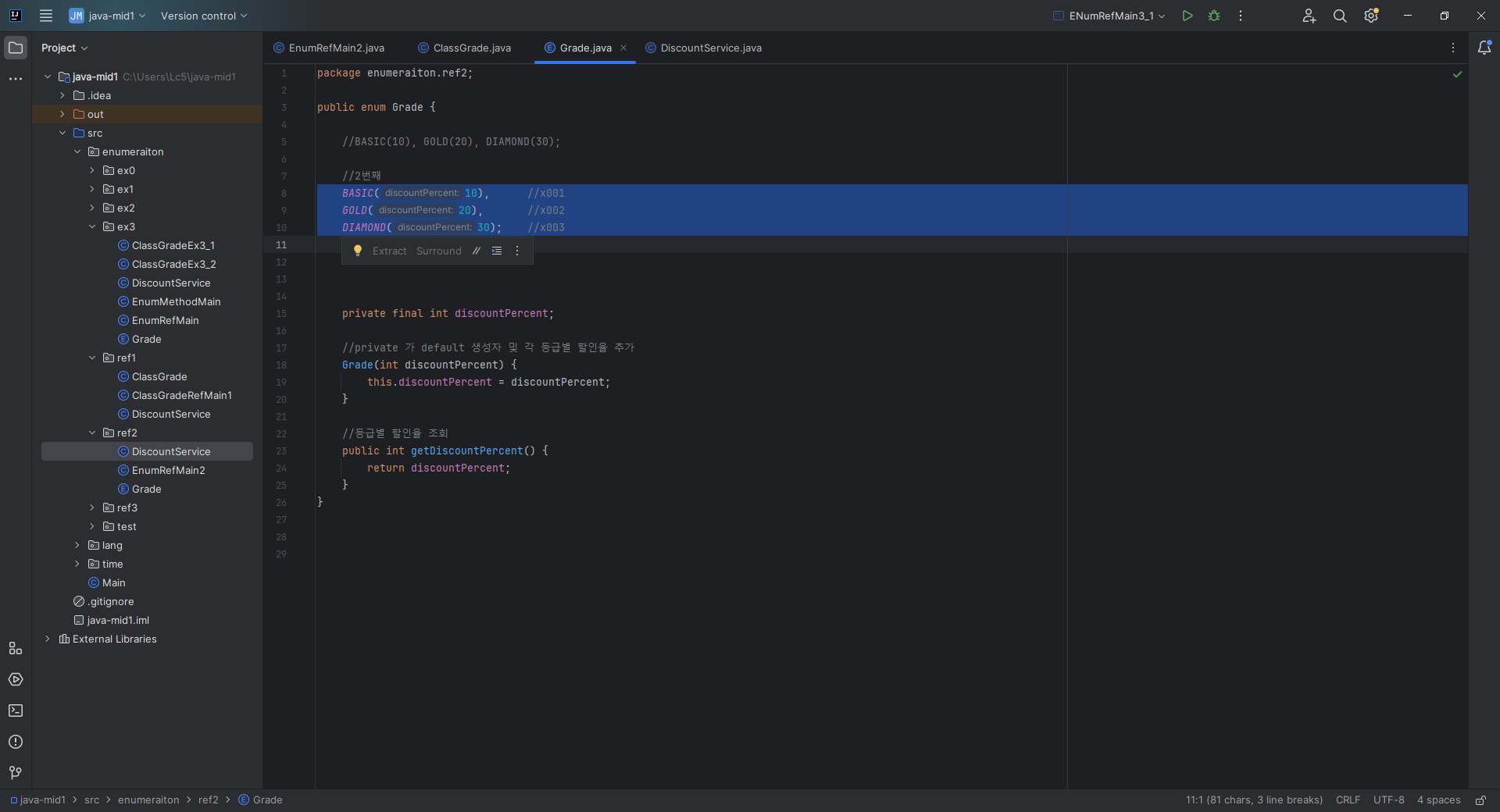
Task: Comment selection with line comment icon
Action: pos(477,251)
